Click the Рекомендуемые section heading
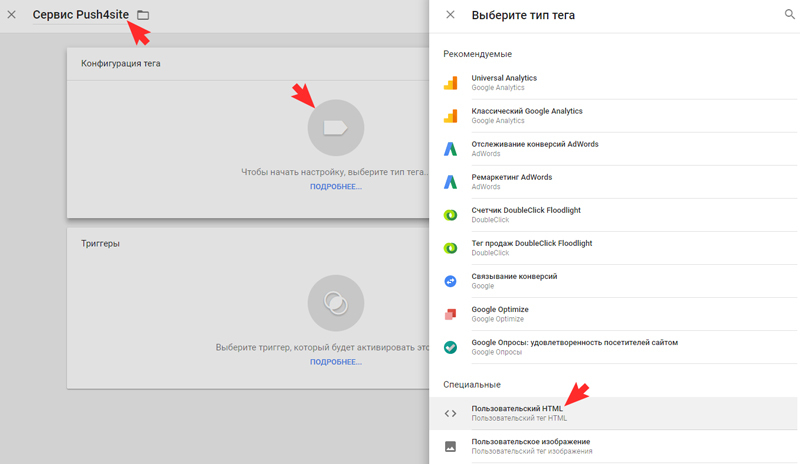Screen dimensions: 800x464 pos(478,54)
